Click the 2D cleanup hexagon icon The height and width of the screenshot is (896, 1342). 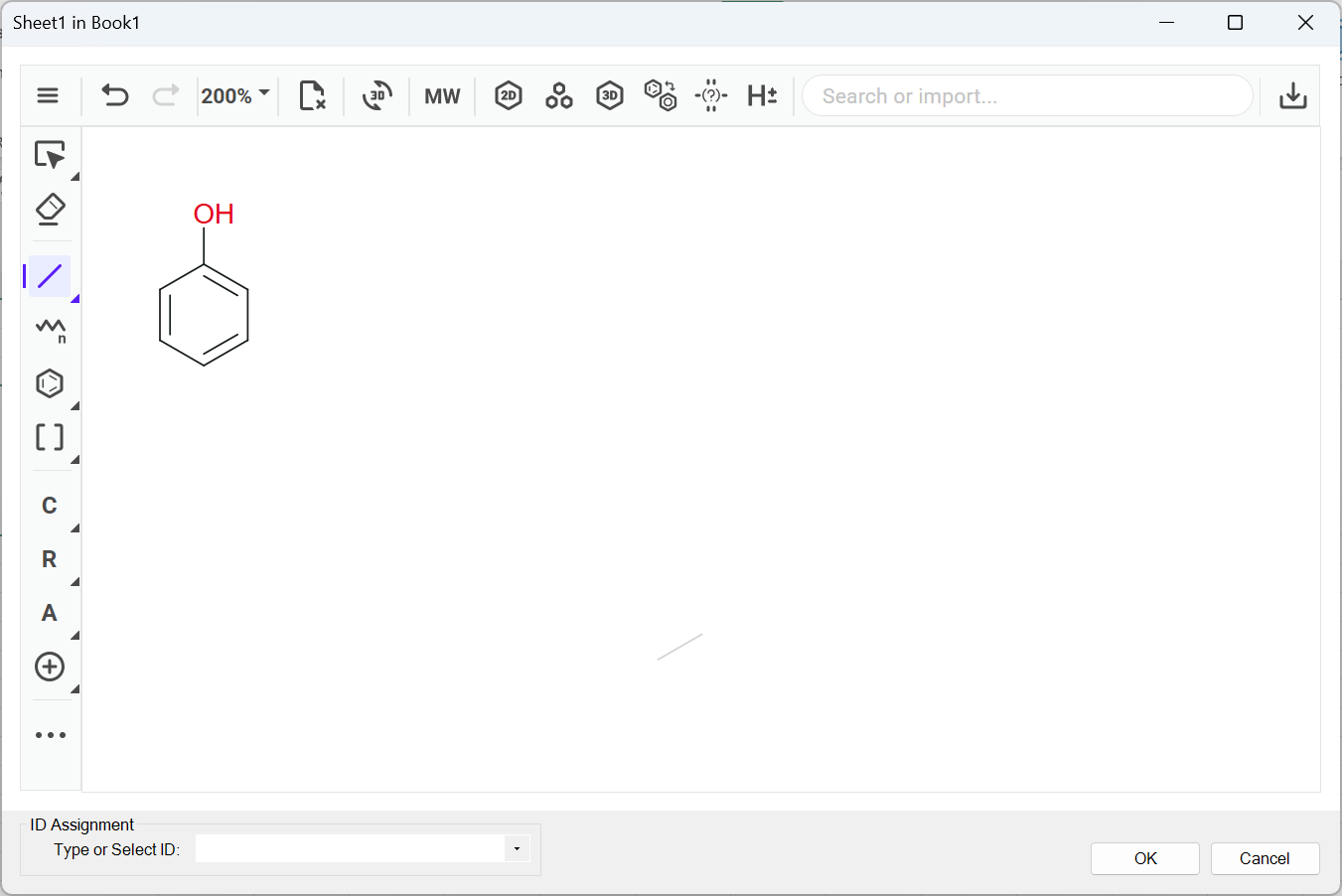click(509, 95)
